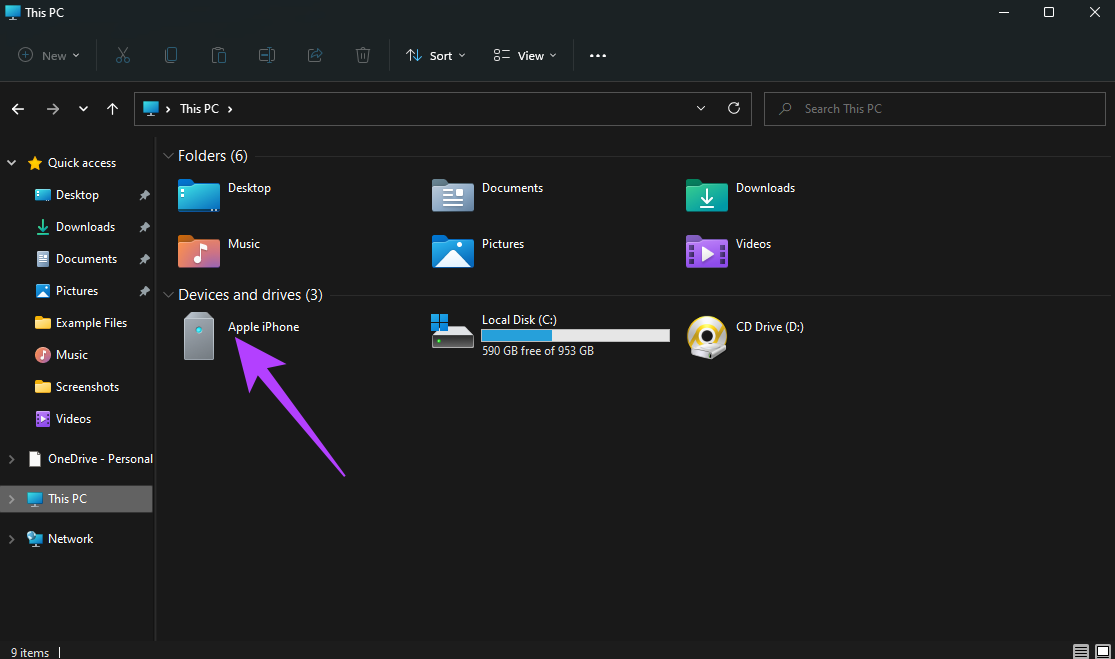Click the Cut scissors icon
The image size is (1115, 659).
tap(123, 55)
